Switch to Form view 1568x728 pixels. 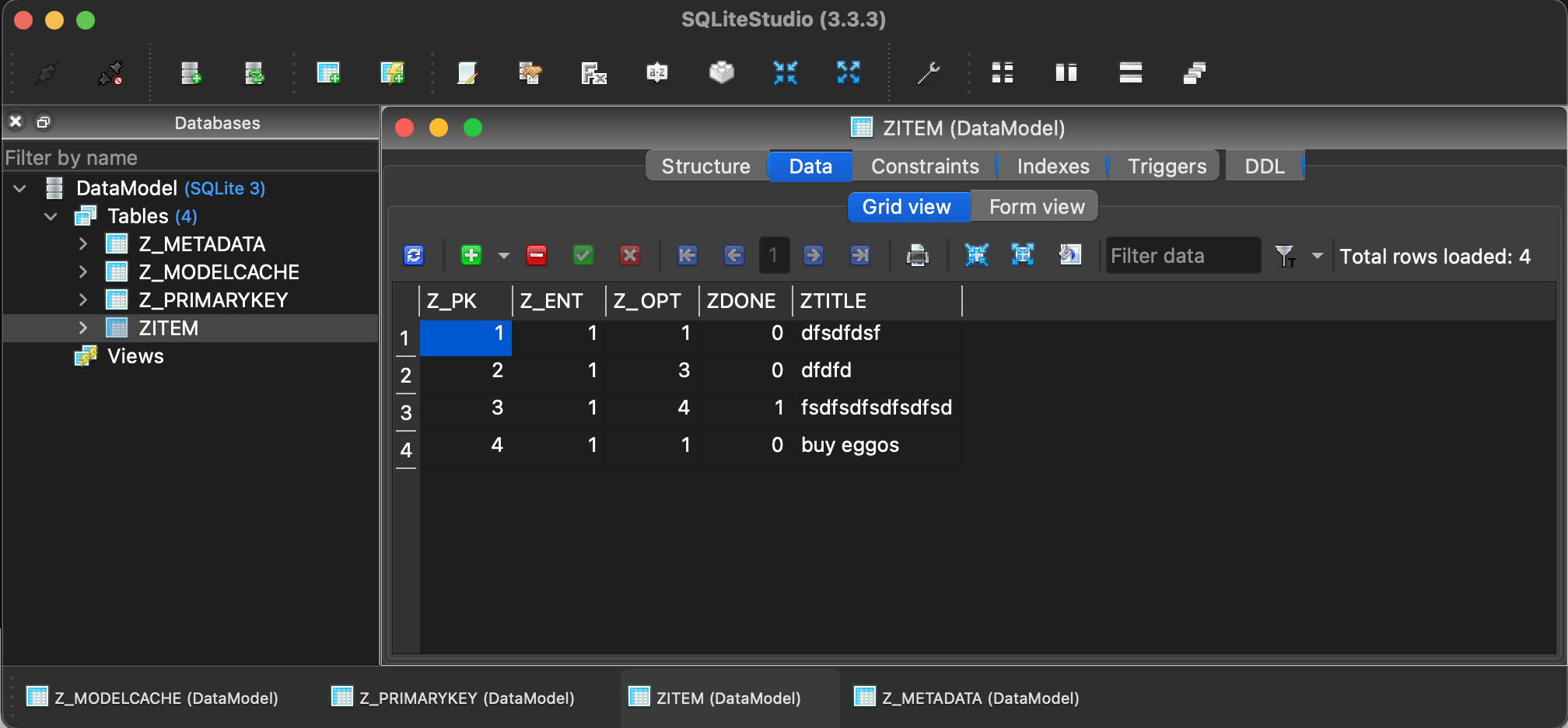1036,207
